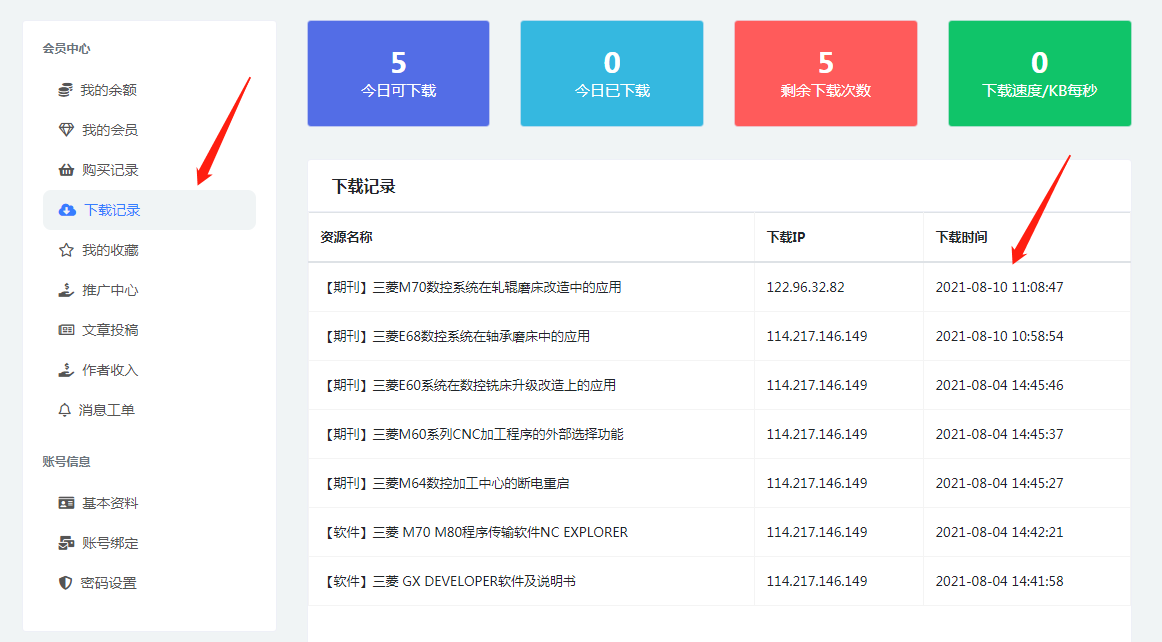Viewport: 1162px width, 642px height.
Task: Click the 账号信息 sidebar heading
Action: coord(66,461)
